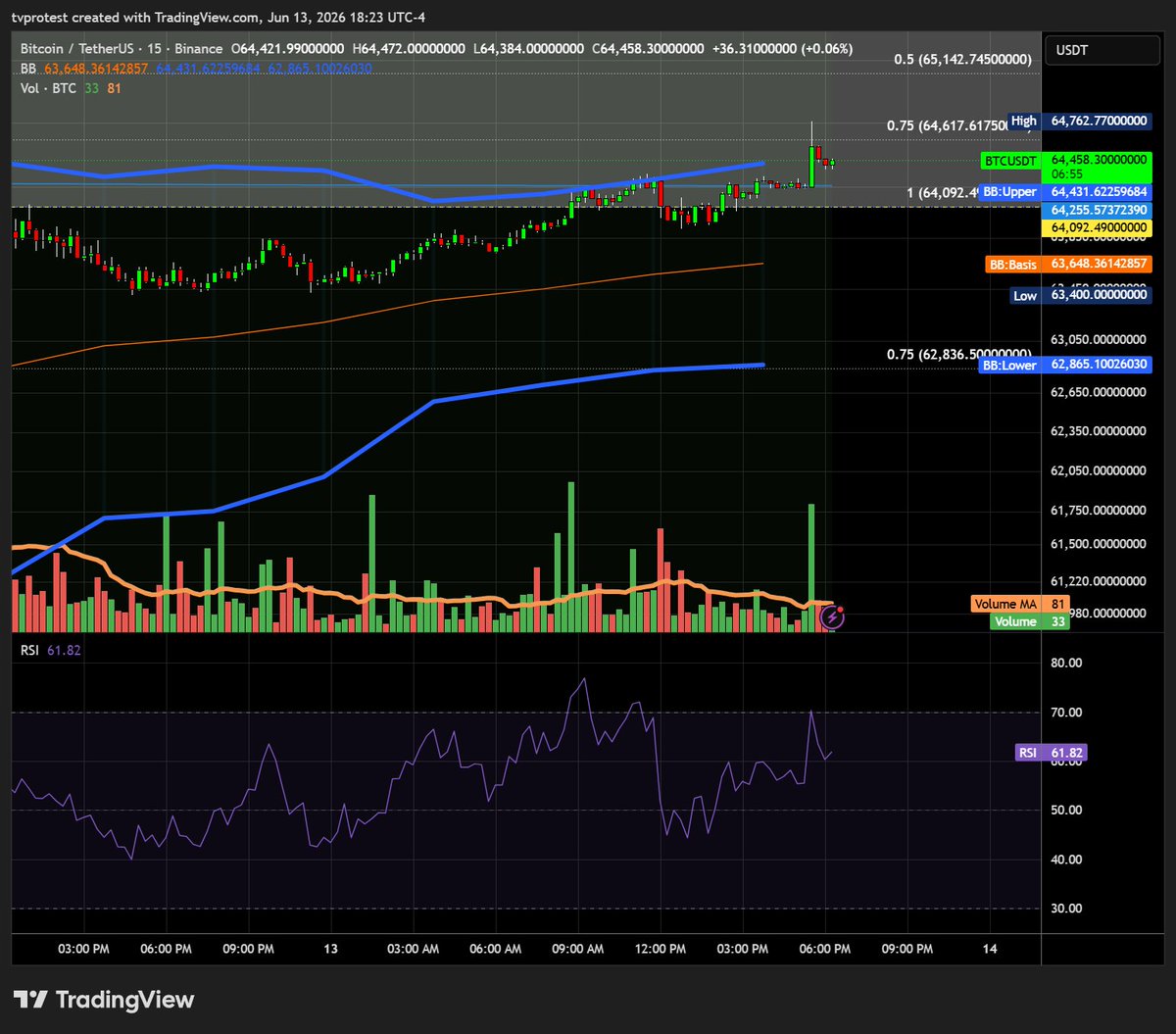Select the RSI 61.82 legend label
This screenshot has height=1034, width=1176.
[51, 649]
